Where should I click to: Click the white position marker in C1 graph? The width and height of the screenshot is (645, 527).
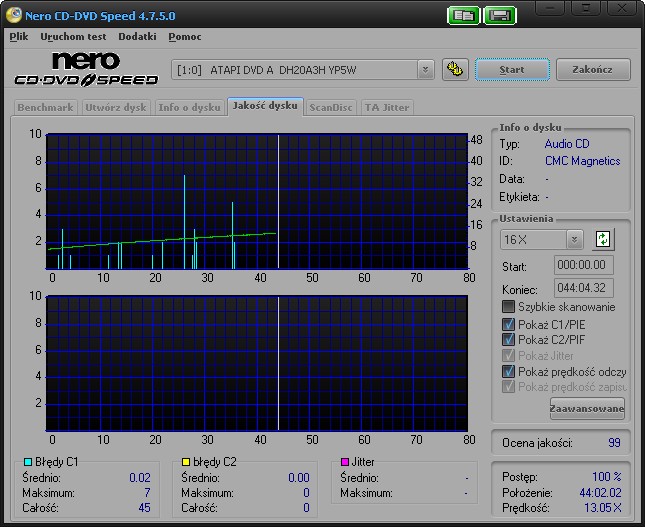point(278,202)
